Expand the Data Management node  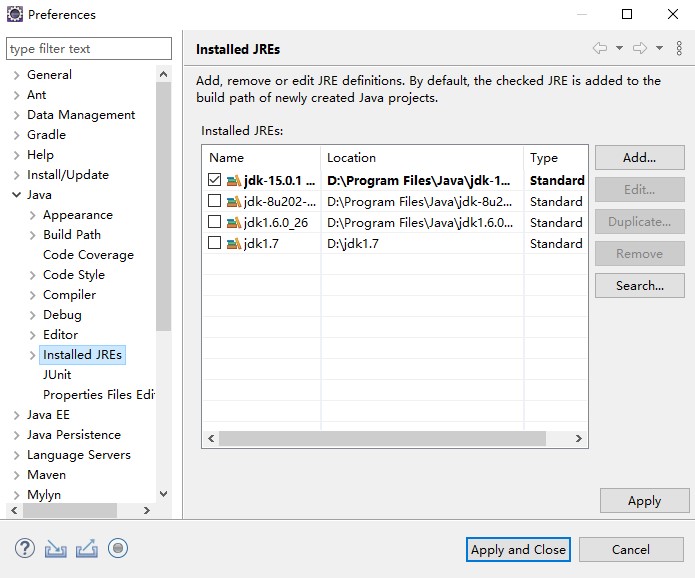coord(16,115)
